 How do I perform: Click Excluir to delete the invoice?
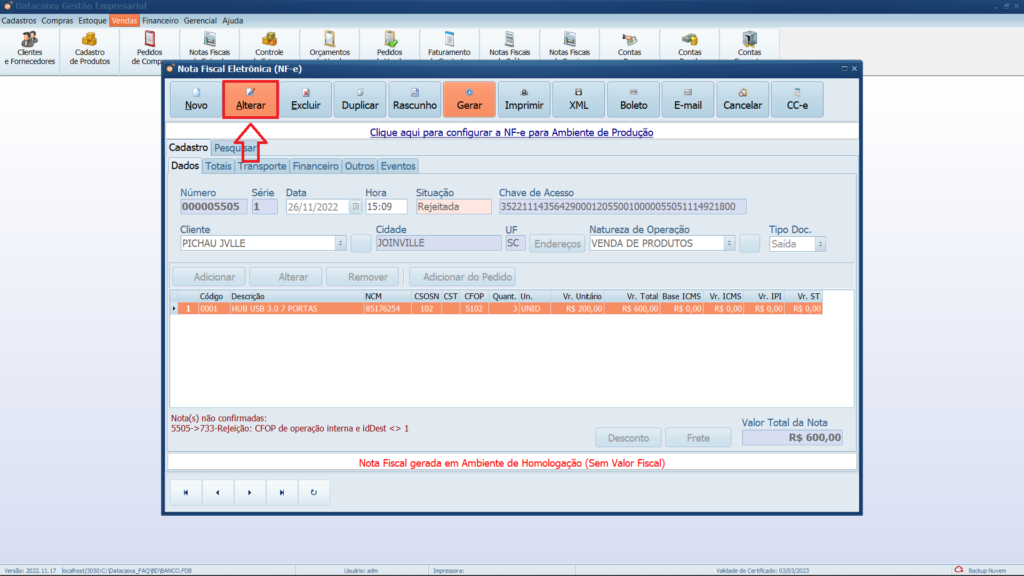coord(305,100)
